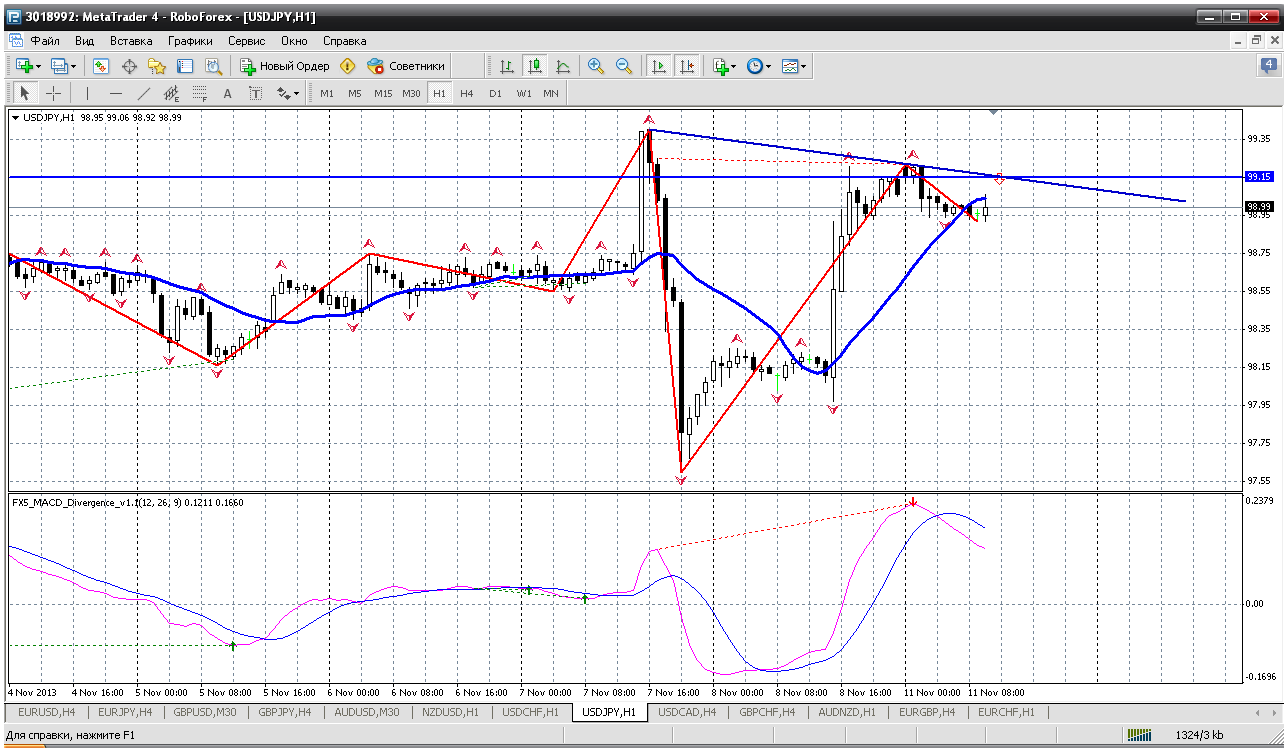Toggle chart Auto Scroll
This screenshot has width=1288, height=748.
(658, 66)
